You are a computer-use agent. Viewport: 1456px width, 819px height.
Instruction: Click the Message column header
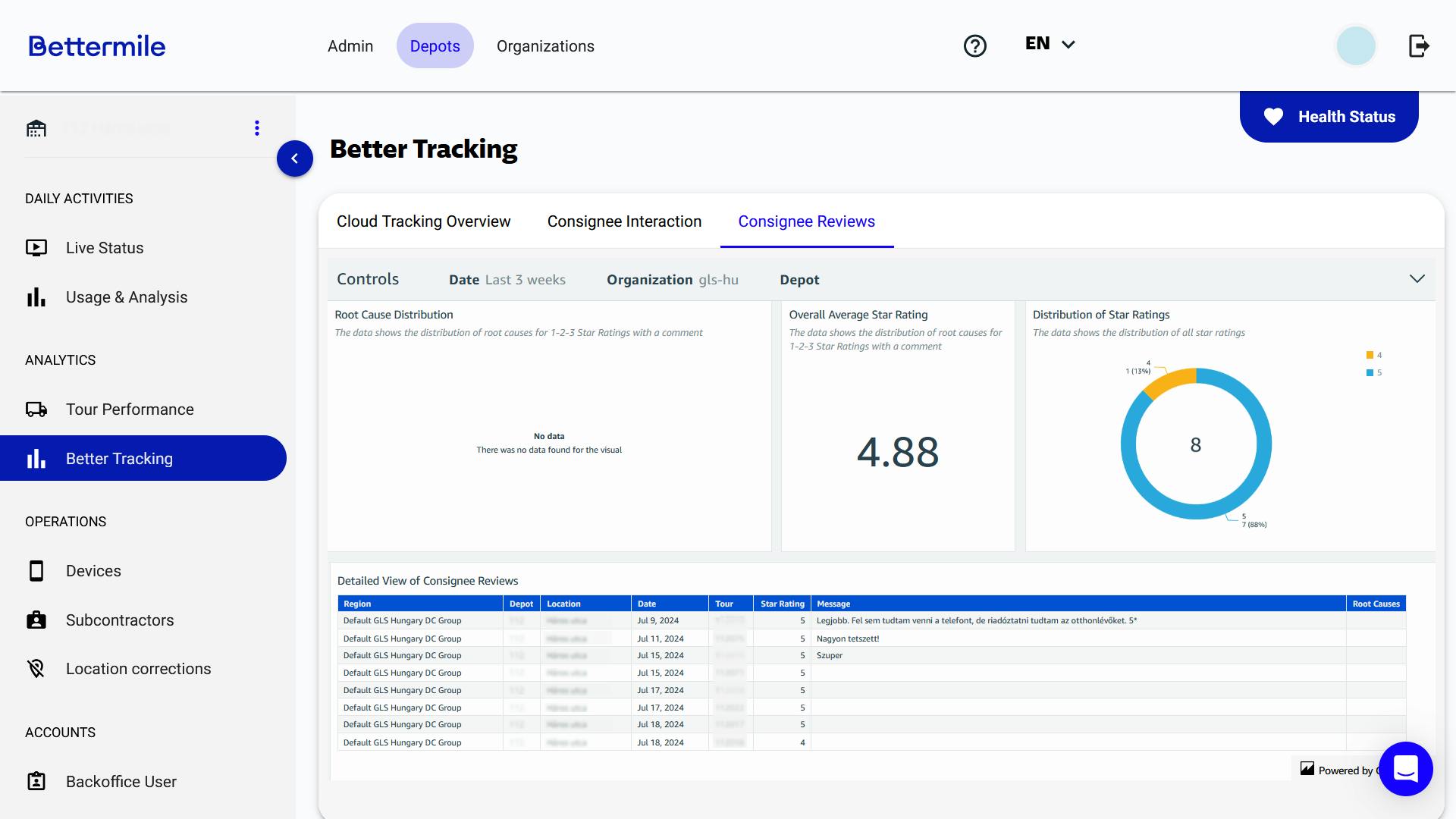[1078, 604]
